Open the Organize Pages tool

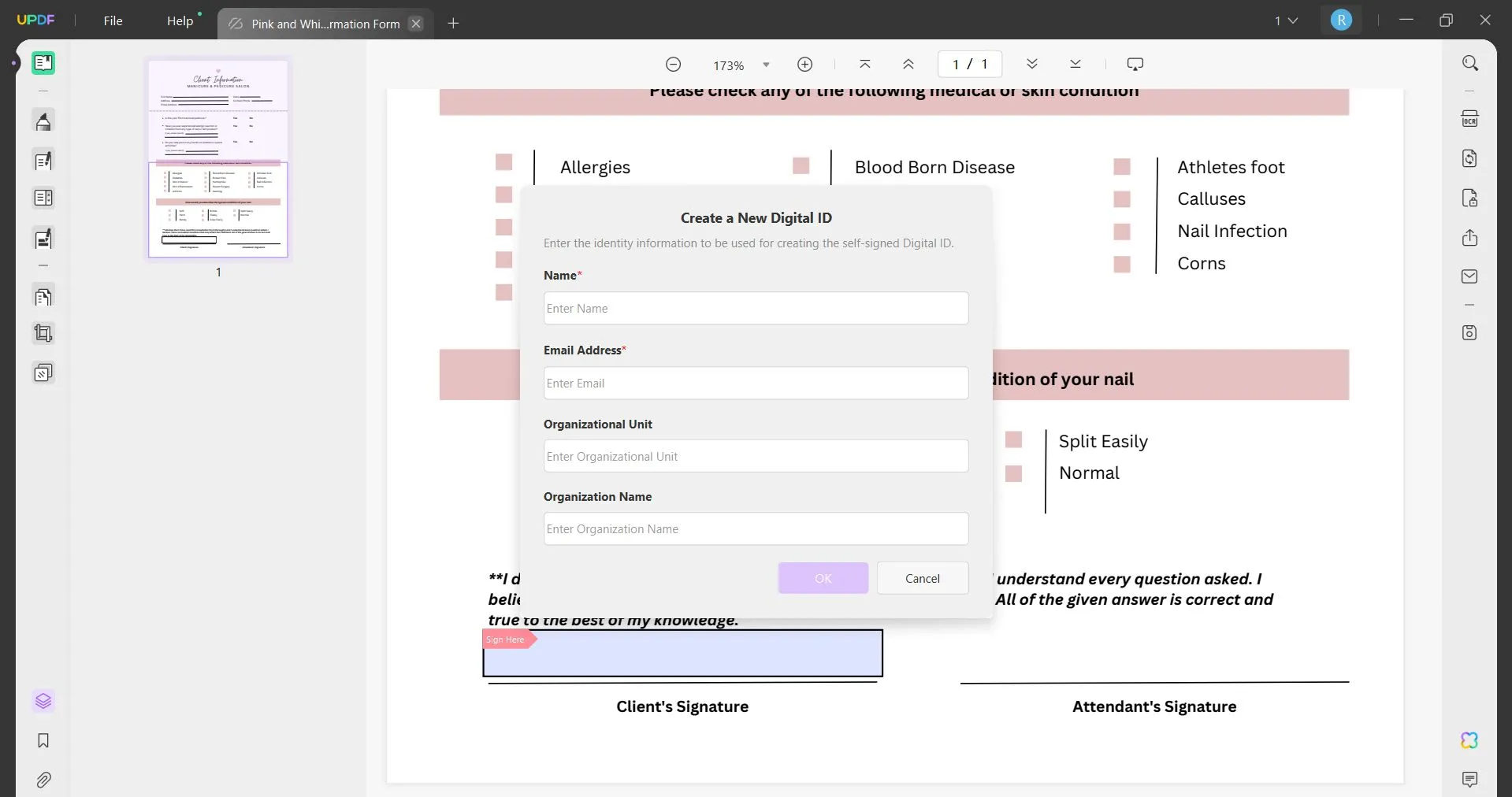pyautogui.click(x=43, y=297)
